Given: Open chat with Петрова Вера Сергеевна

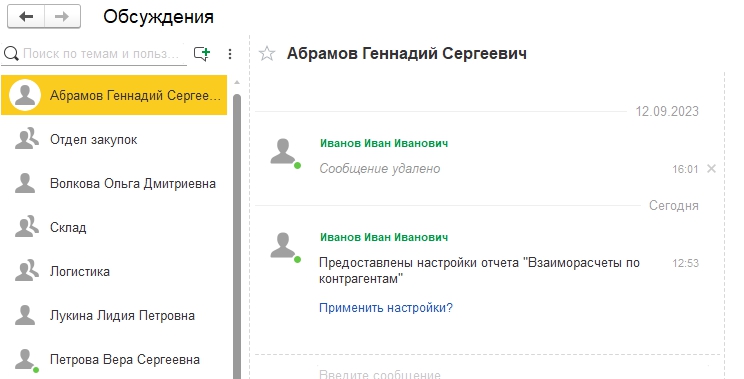Looking at the screenshot, I should pos(114,360).
